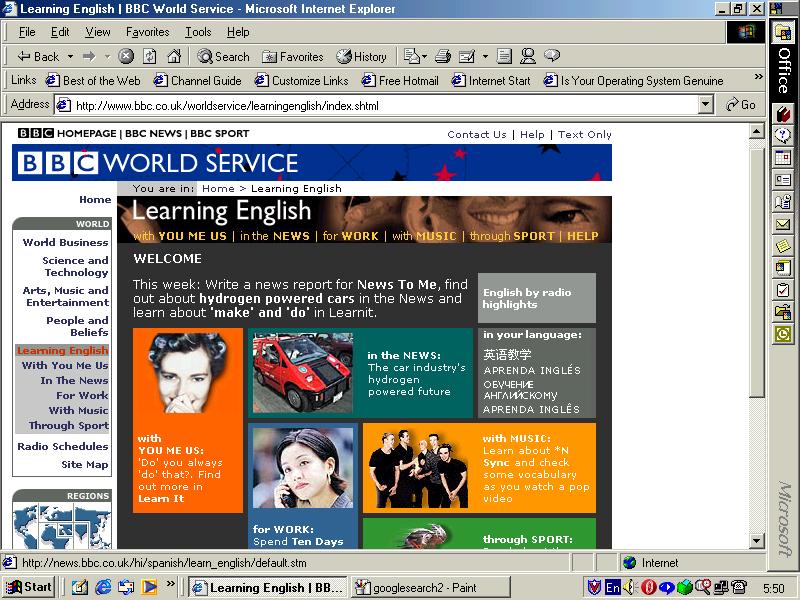The height and width of the screenshot is (600, 800).
Task: Click the vertical scrollbar up arrow
Action: pos(756,132)
